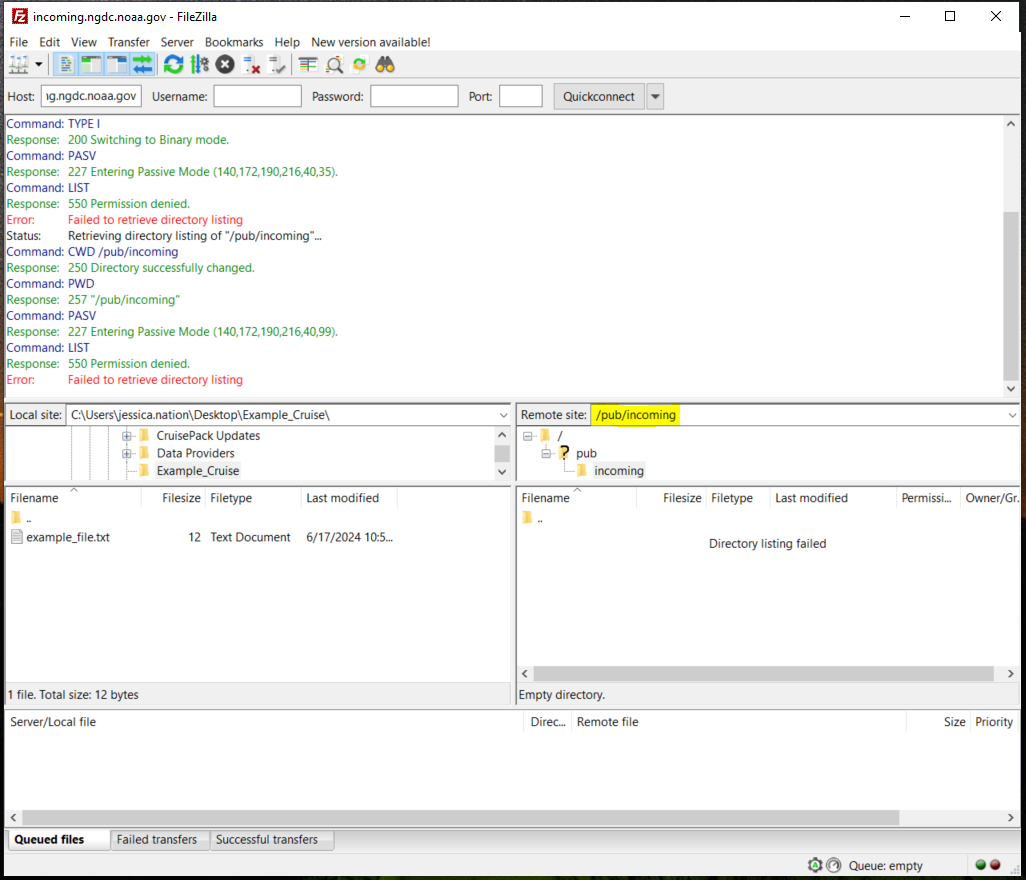This screenshot has height=880, width=1026.
Task: Click the remote file list horizontal scrollbar
Action: click(763, 674)
